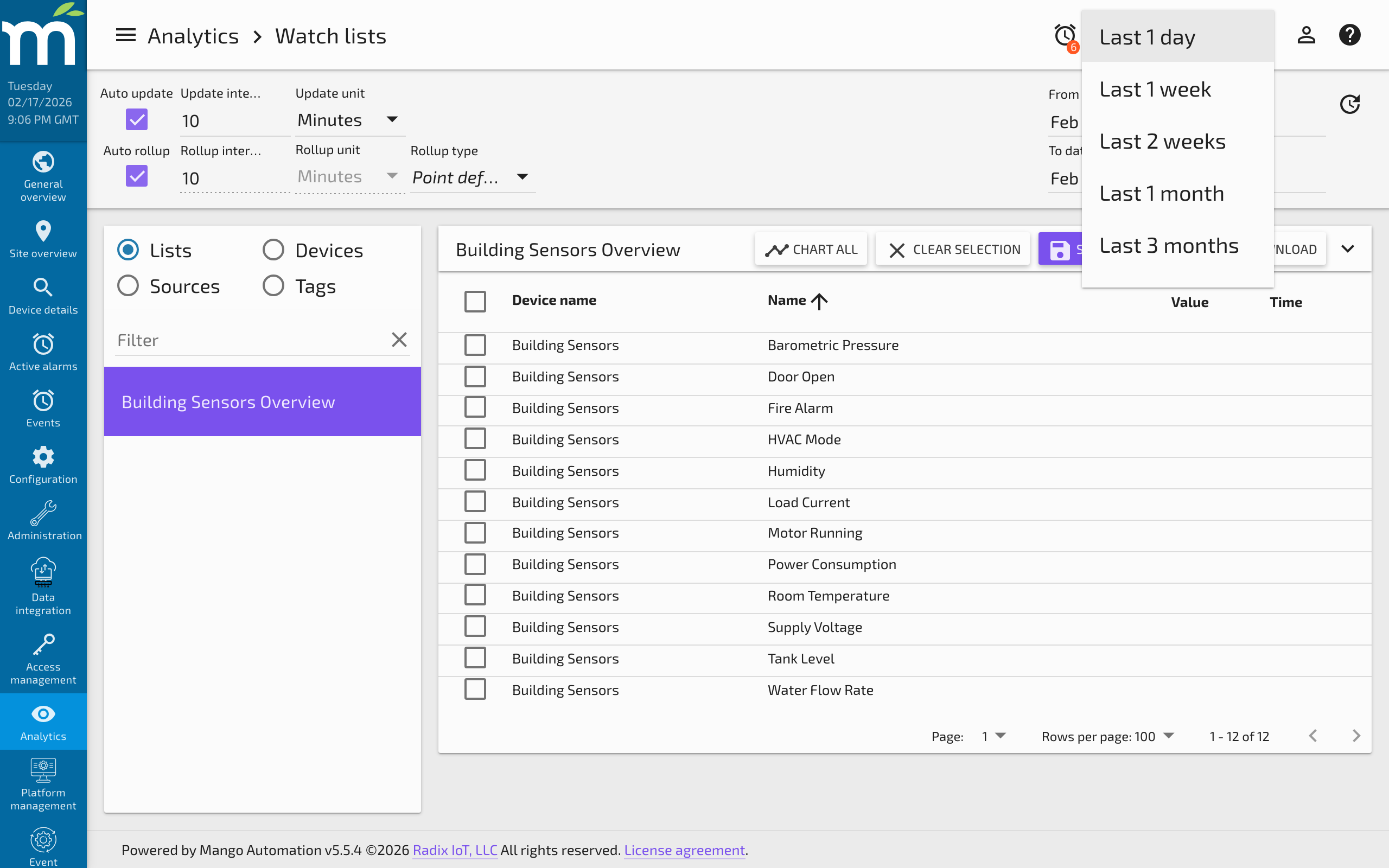Screen dimensions: 1389x868
Task: Open the user account menu
Action: pos(1306,34)
